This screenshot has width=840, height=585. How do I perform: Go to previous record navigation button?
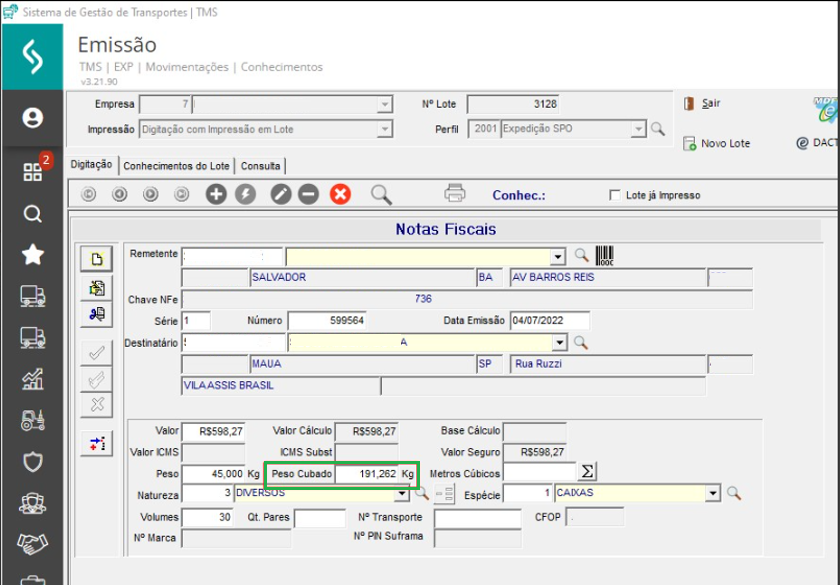pos(119,194)
